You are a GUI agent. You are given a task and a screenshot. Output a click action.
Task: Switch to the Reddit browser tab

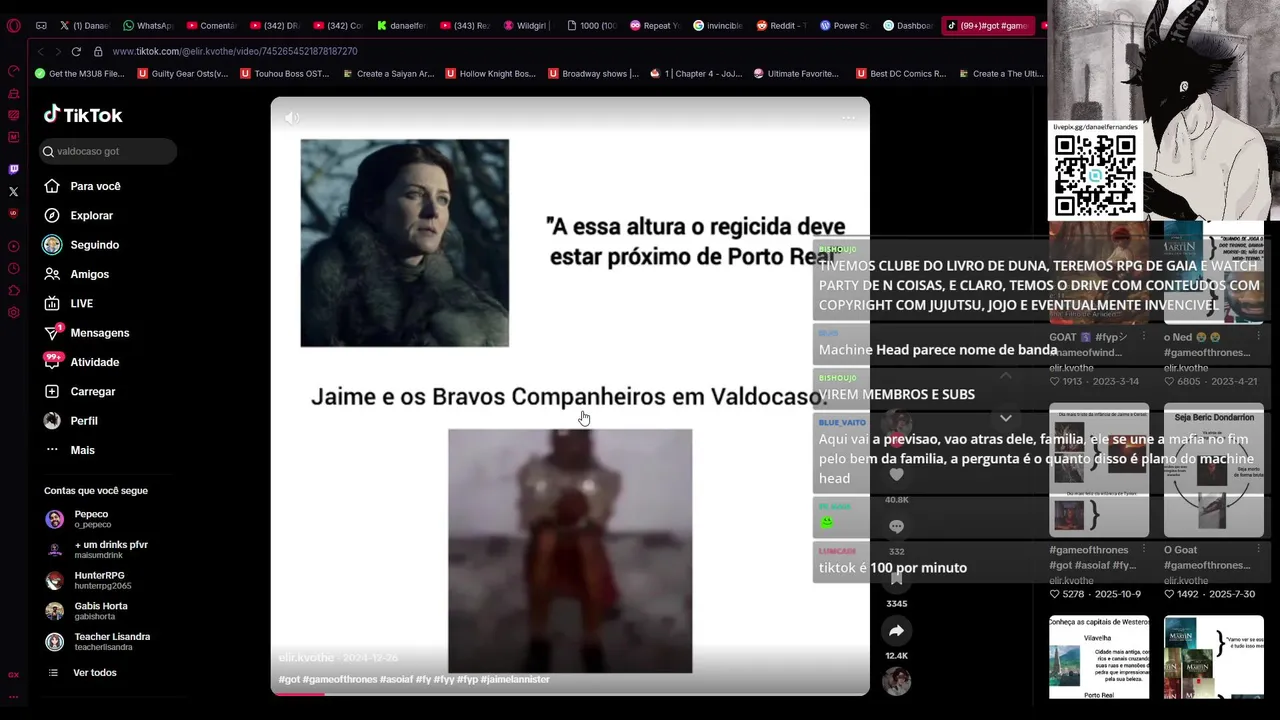click(x=781, y=26)
